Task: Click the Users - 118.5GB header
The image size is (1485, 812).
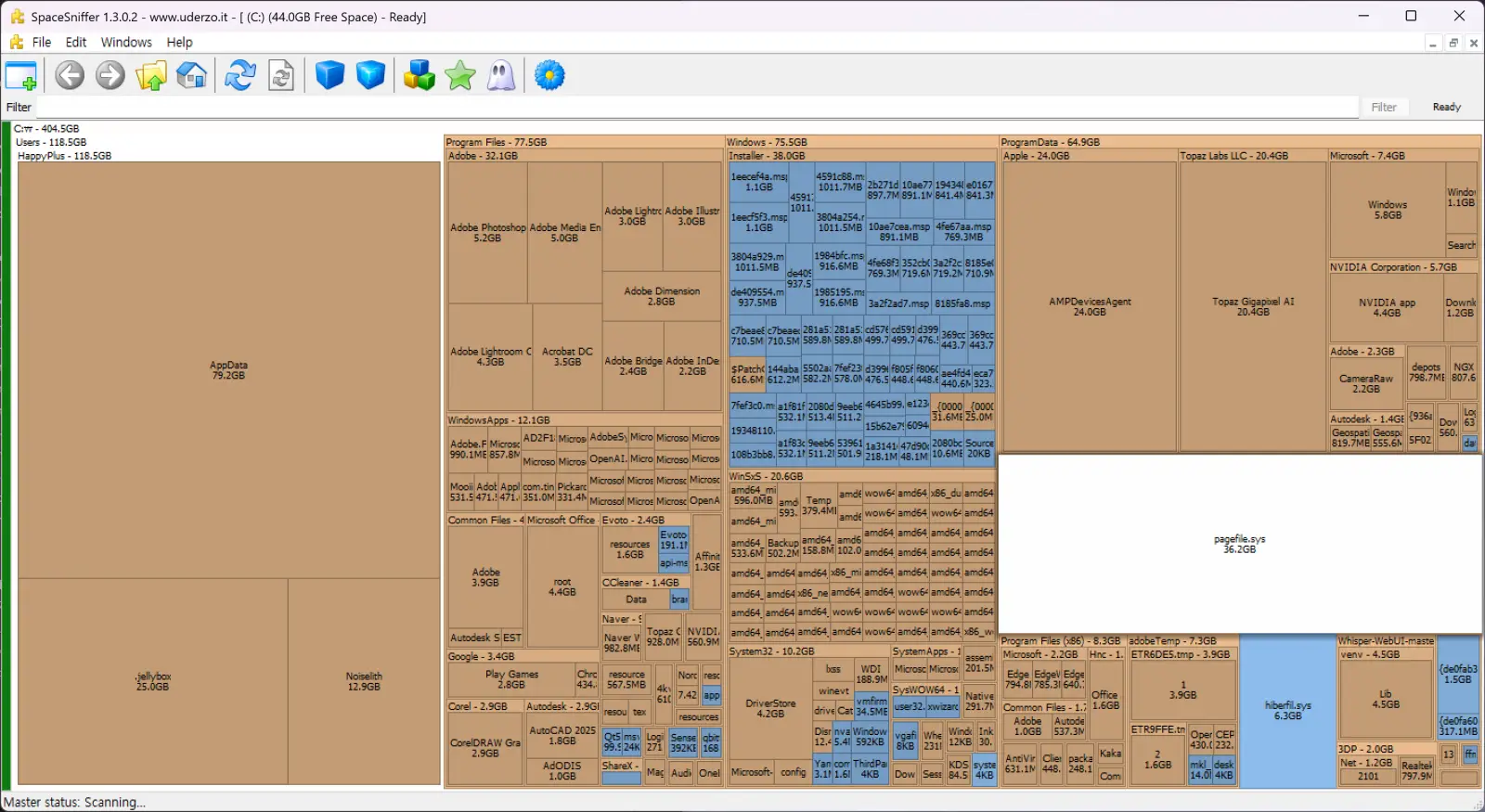Action: click(x=51, y=142)
